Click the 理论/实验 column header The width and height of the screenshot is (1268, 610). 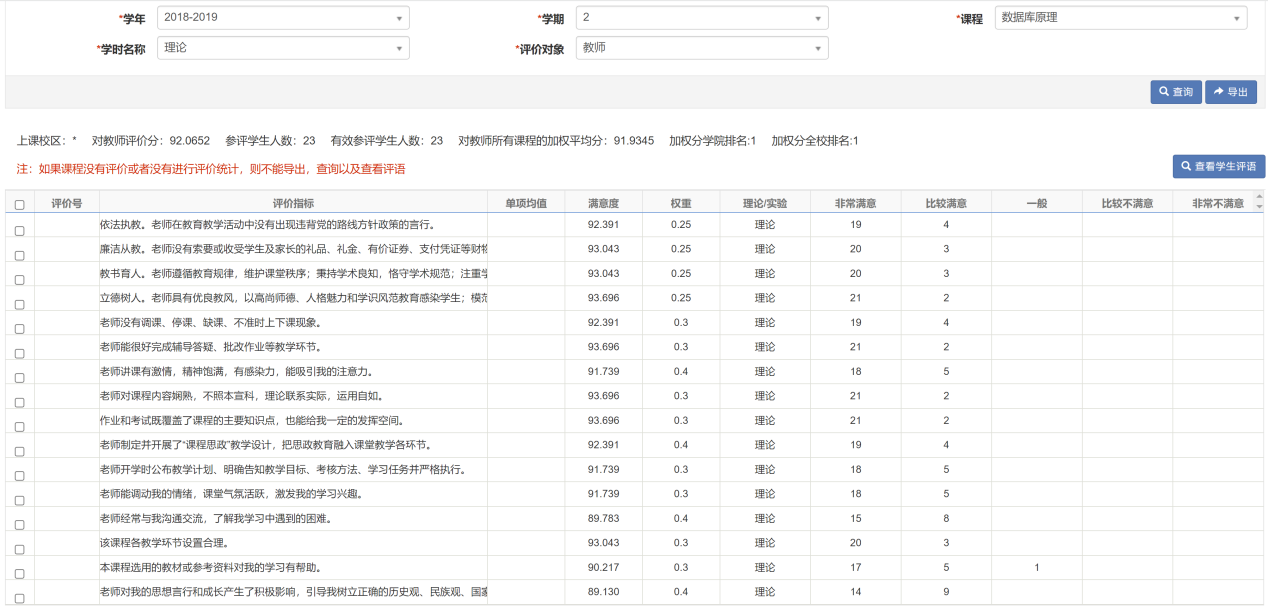pyautogui.click(x=765, y=203)
